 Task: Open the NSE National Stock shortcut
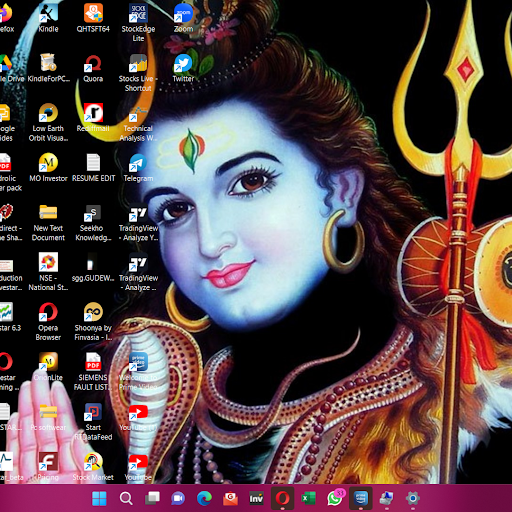tap(48, 272)
